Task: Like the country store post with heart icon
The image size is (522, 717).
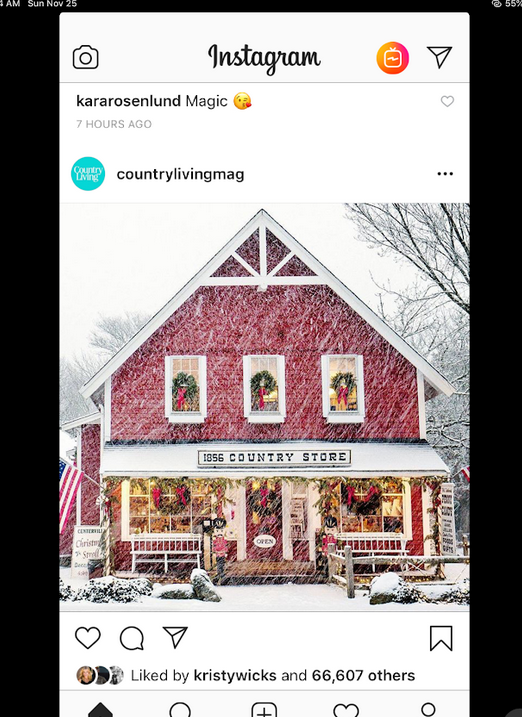Action: pyautogui.click(x=88, y=637)
